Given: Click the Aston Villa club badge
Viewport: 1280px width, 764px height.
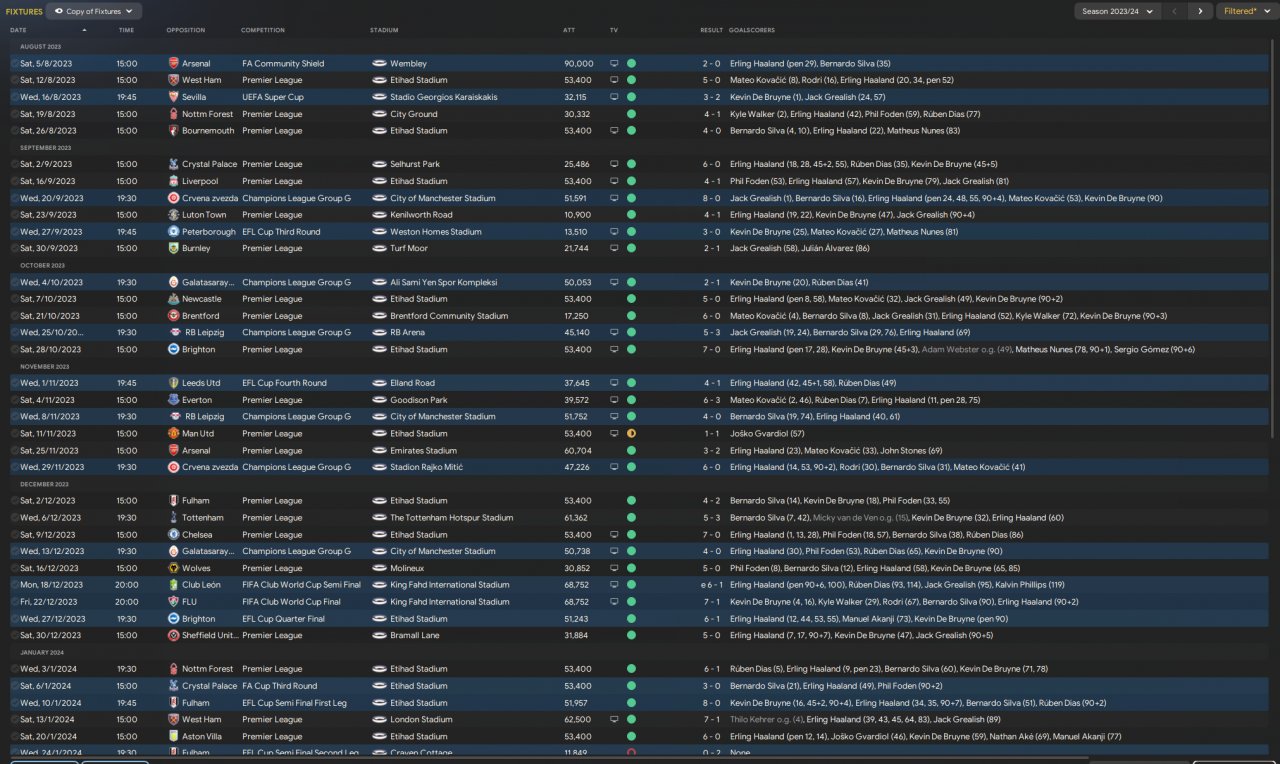Looking at the screenshot, I should (174, 736).
